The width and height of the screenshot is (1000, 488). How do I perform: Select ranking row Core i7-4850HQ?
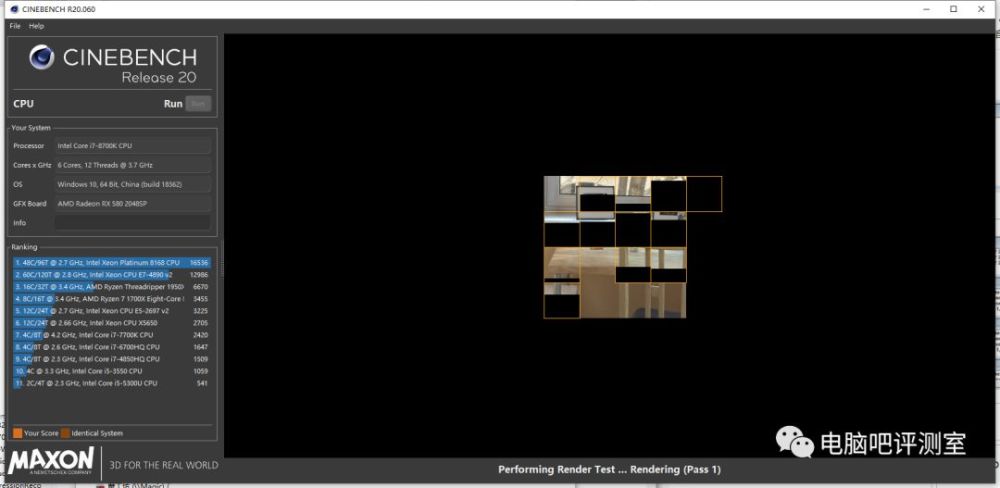(112, 359)
